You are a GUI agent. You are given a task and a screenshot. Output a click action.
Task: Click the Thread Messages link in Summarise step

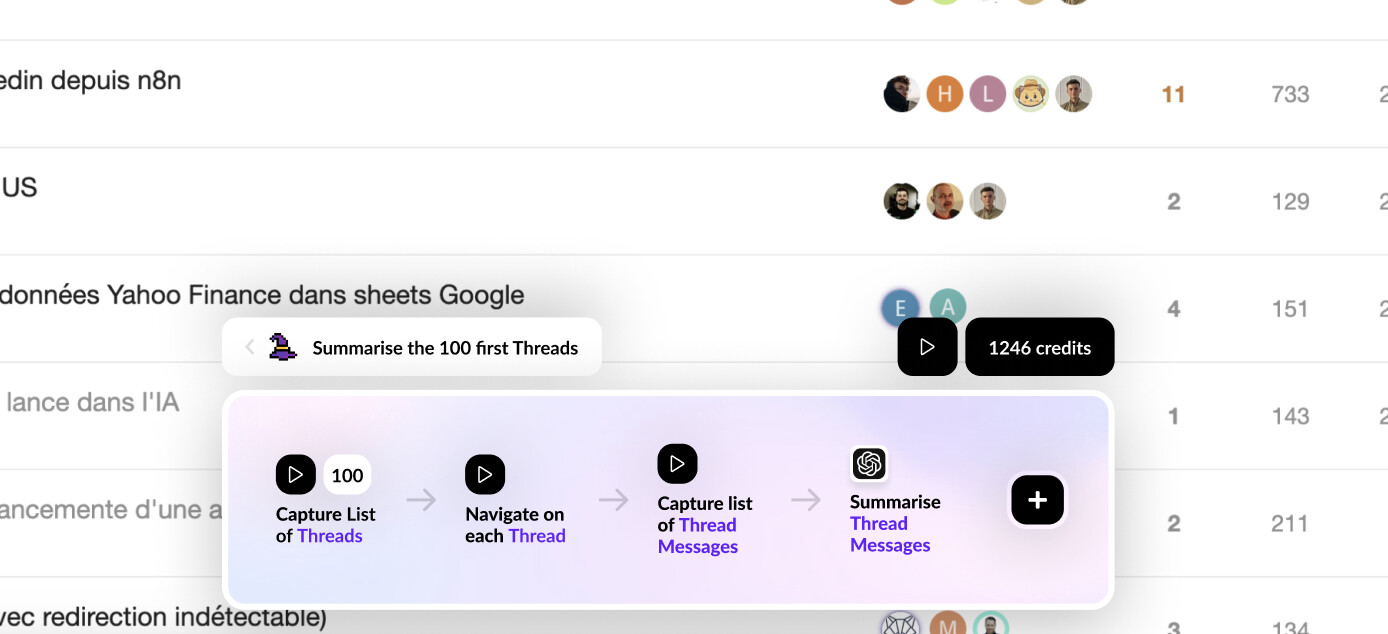(x=890, y=534)
